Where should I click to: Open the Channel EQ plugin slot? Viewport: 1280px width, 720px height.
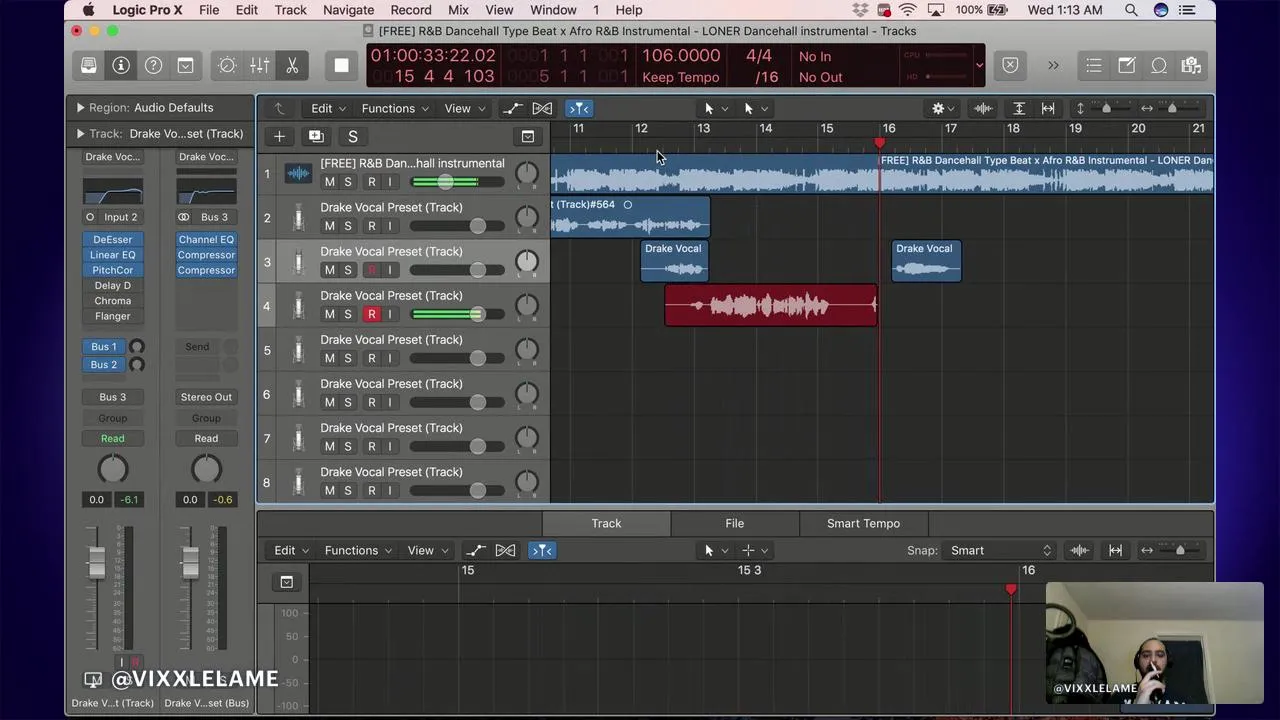pos(206,239)
